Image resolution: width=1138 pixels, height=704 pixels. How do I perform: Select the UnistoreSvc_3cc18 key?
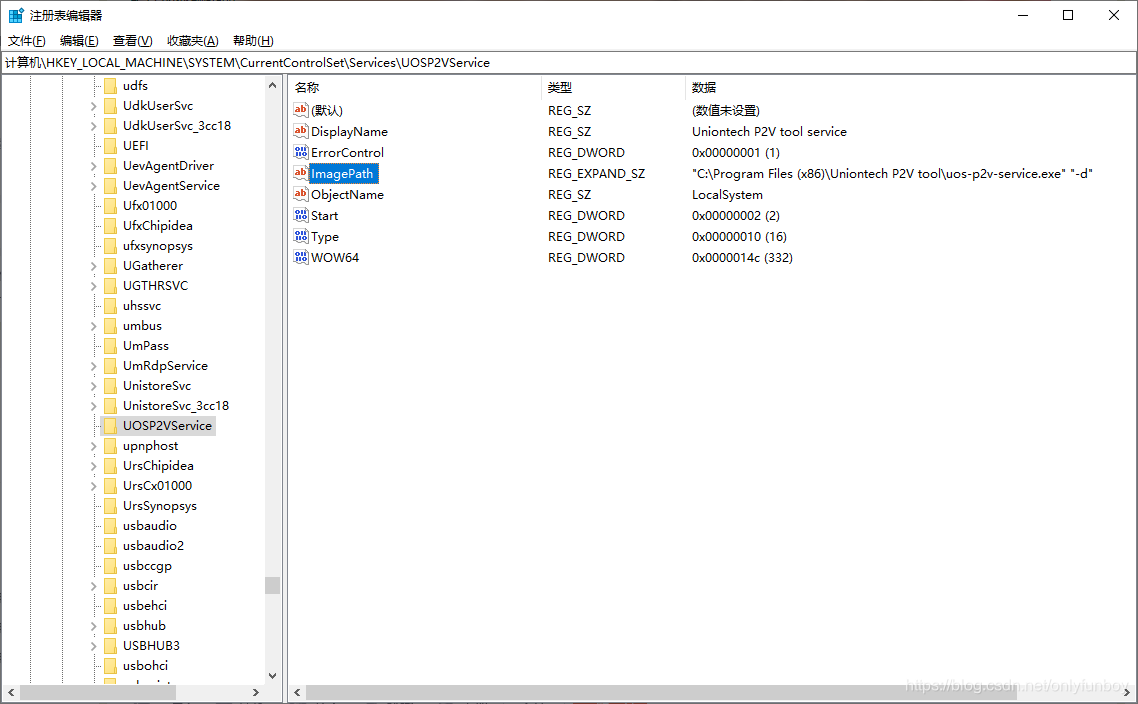176,406
